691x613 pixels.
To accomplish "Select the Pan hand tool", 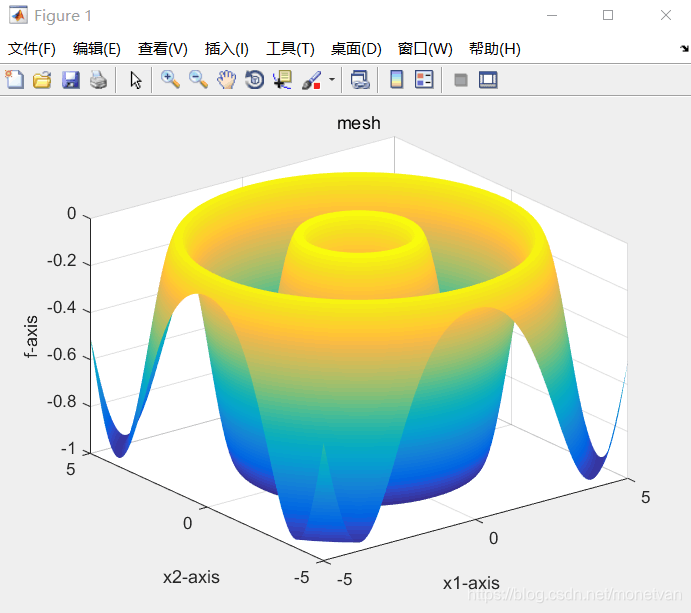I will pyautogui.click(x=227, y=80).
